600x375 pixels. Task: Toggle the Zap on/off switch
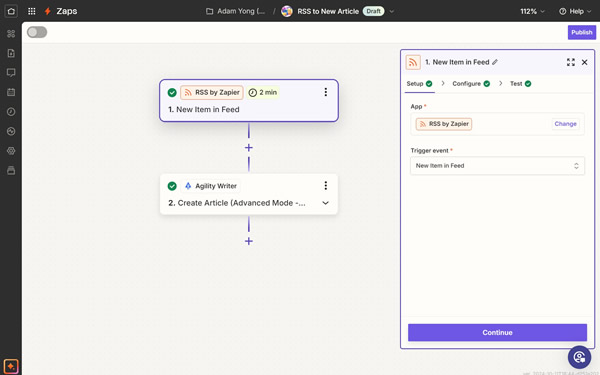[x=37, y=32]
